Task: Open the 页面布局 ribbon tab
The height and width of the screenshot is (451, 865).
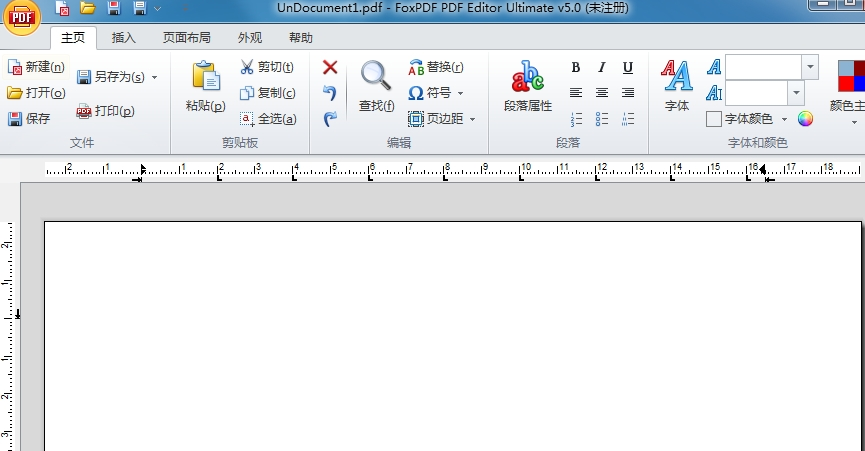Action: click(186, 37)
